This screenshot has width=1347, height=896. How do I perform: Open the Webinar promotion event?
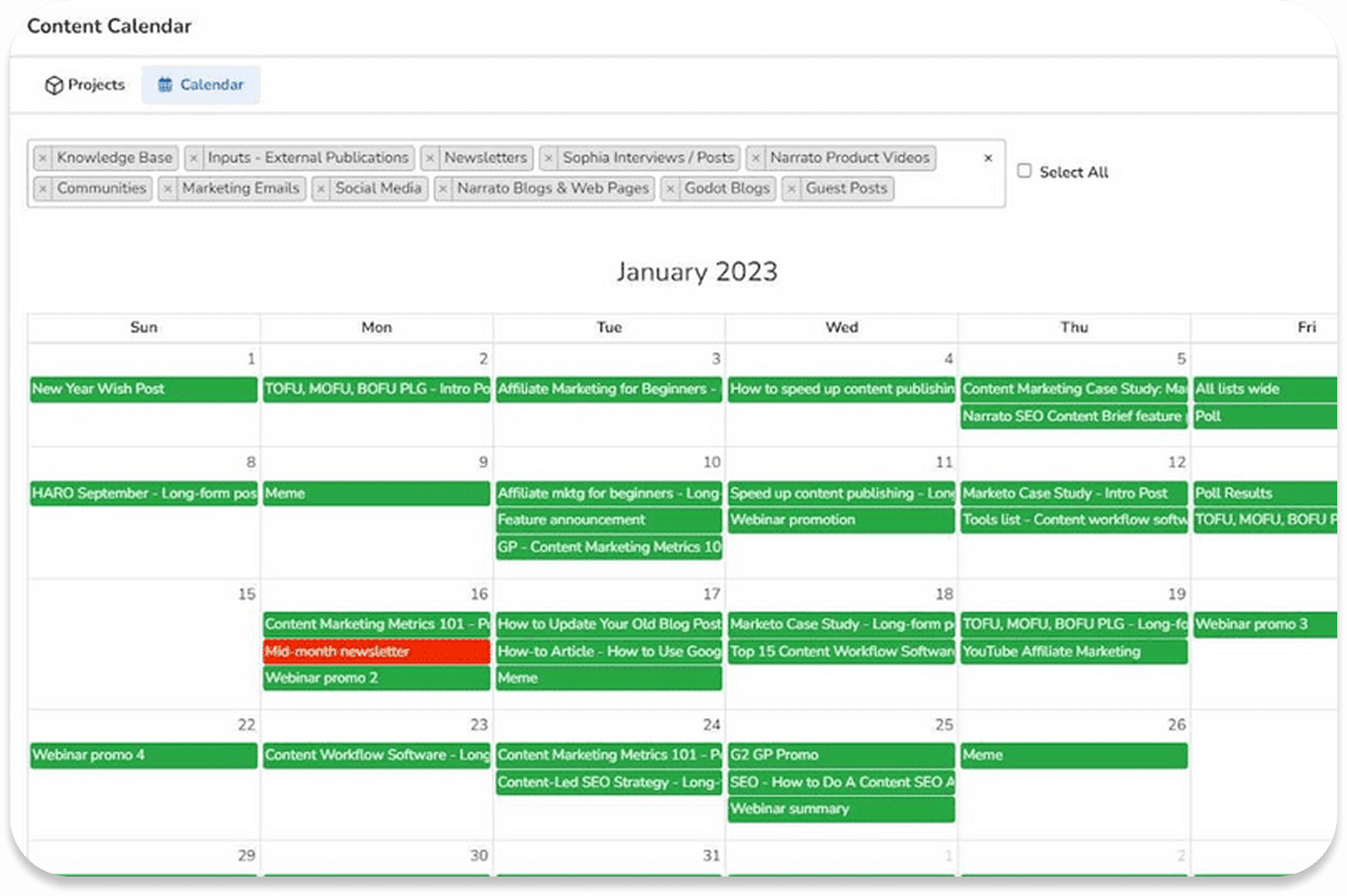tap(842, 520)
